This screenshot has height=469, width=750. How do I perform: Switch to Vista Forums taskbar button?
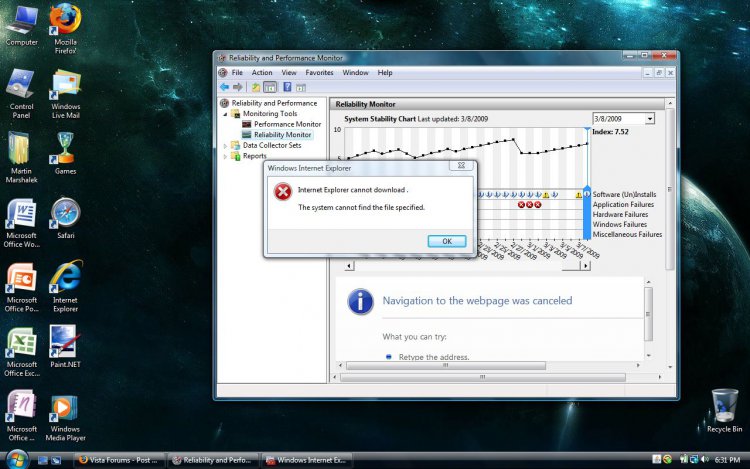pyautogui.click(x=120, y=460)
